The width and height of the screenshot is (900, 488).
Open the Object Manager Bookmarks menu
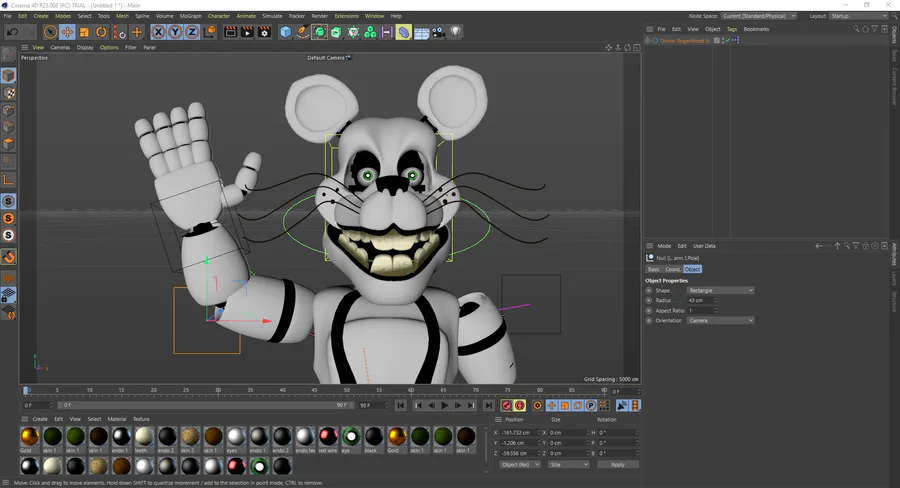pos(757,29)
